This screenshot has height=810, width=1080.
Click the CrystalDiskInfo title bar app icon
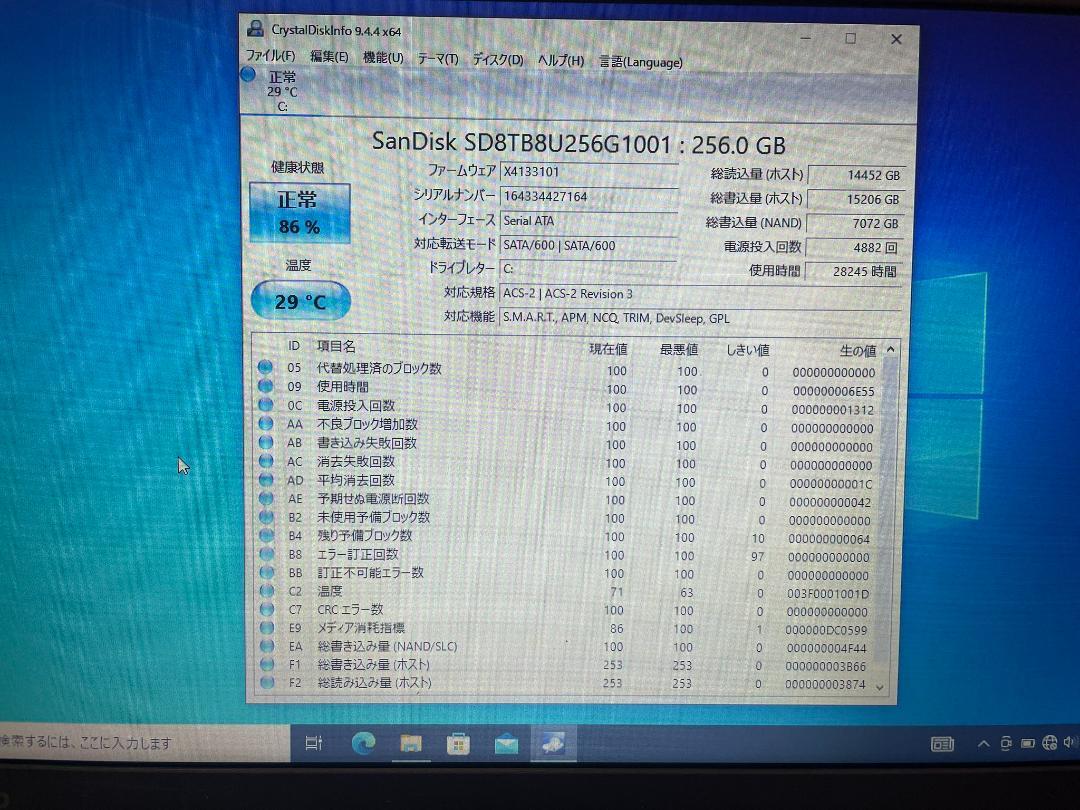pyautogui.click(x=256, y=28)
